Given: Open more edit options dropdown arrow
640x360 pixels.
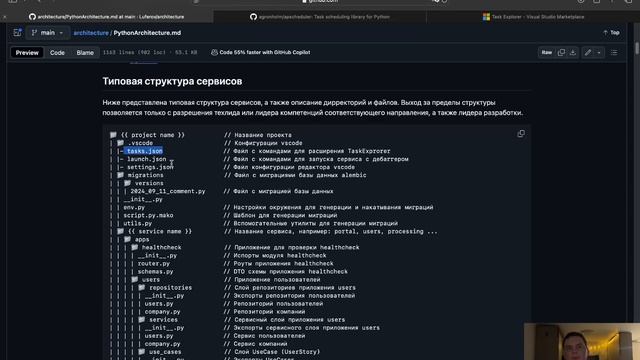Looking at the screenshot, I should click(x=599, y=52).
